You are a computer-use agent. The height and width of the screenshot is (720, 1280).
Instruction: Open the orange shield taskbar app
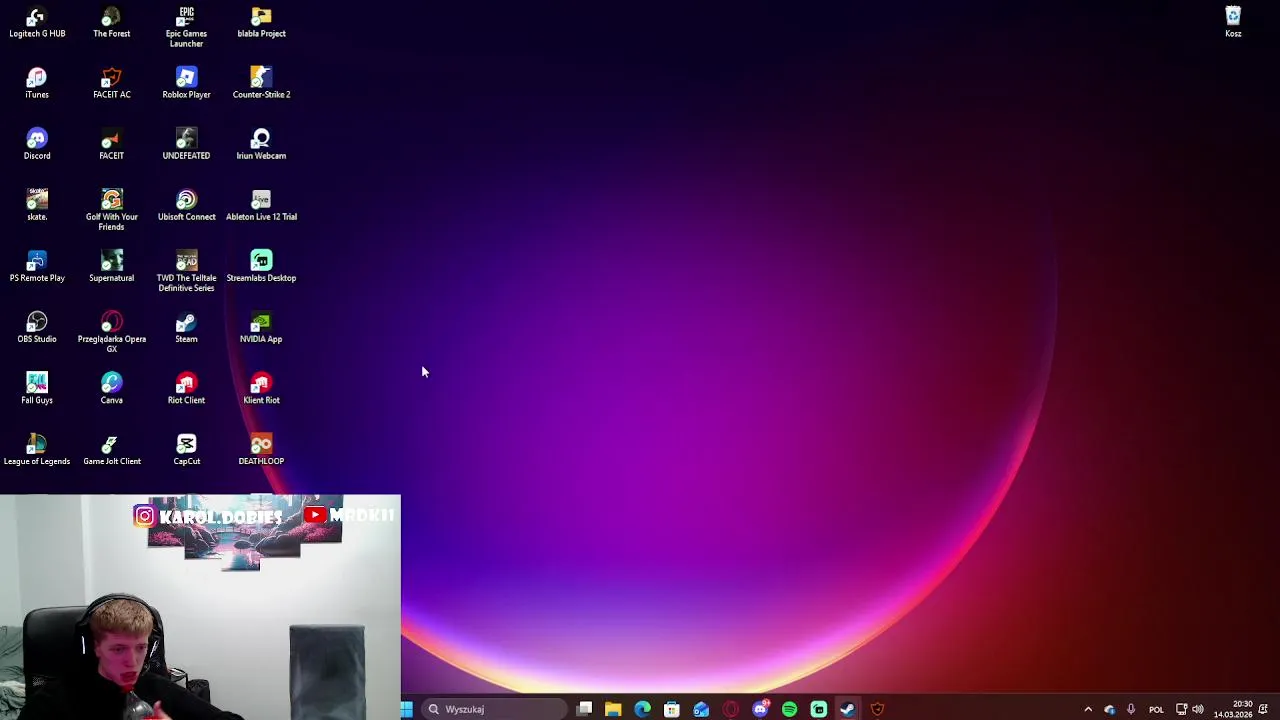tap(877, 709)
